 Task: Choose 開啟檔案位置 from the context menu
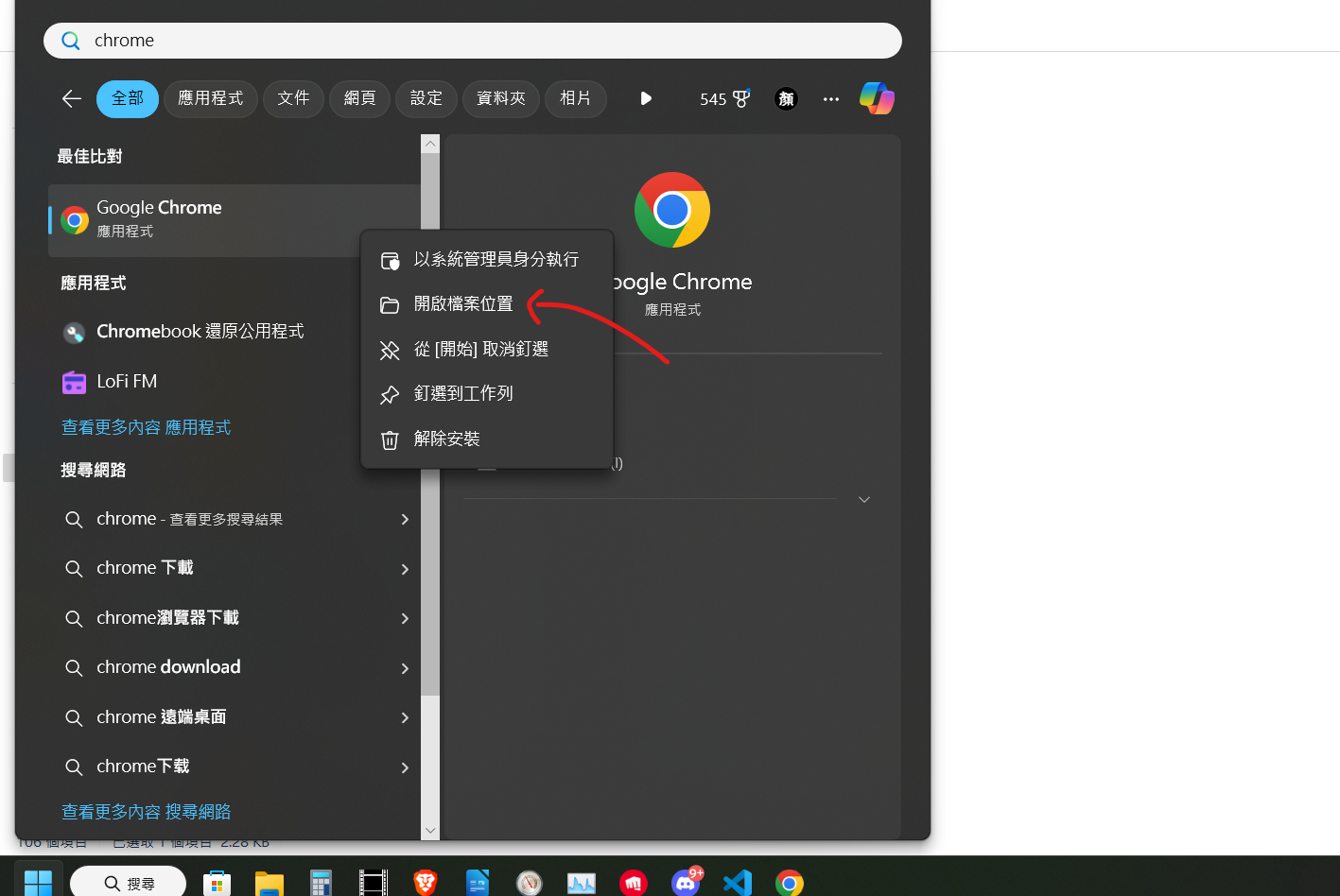tap(487, 304)
